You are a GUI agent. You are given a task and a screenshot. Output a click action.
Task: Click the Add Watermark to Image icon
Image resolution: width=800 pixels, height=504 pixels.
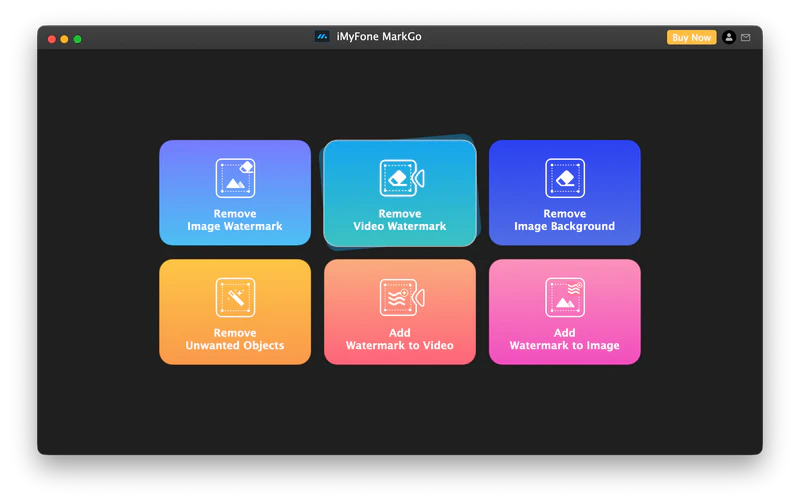pyautogui.click(x=565, y=298)
